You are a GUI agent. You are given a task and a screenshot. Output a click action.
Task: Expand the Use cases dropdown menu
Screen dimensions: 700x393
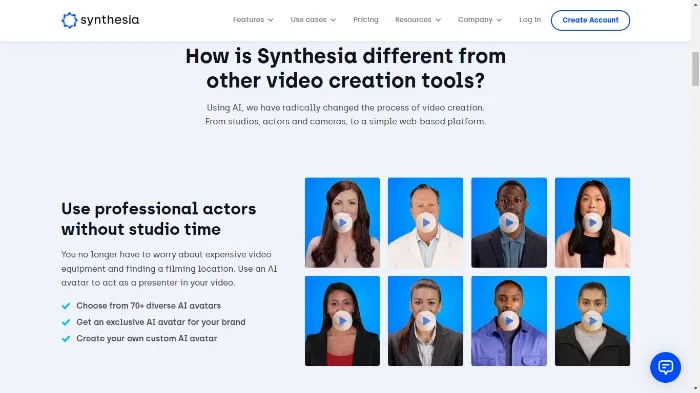click(313, 20)
